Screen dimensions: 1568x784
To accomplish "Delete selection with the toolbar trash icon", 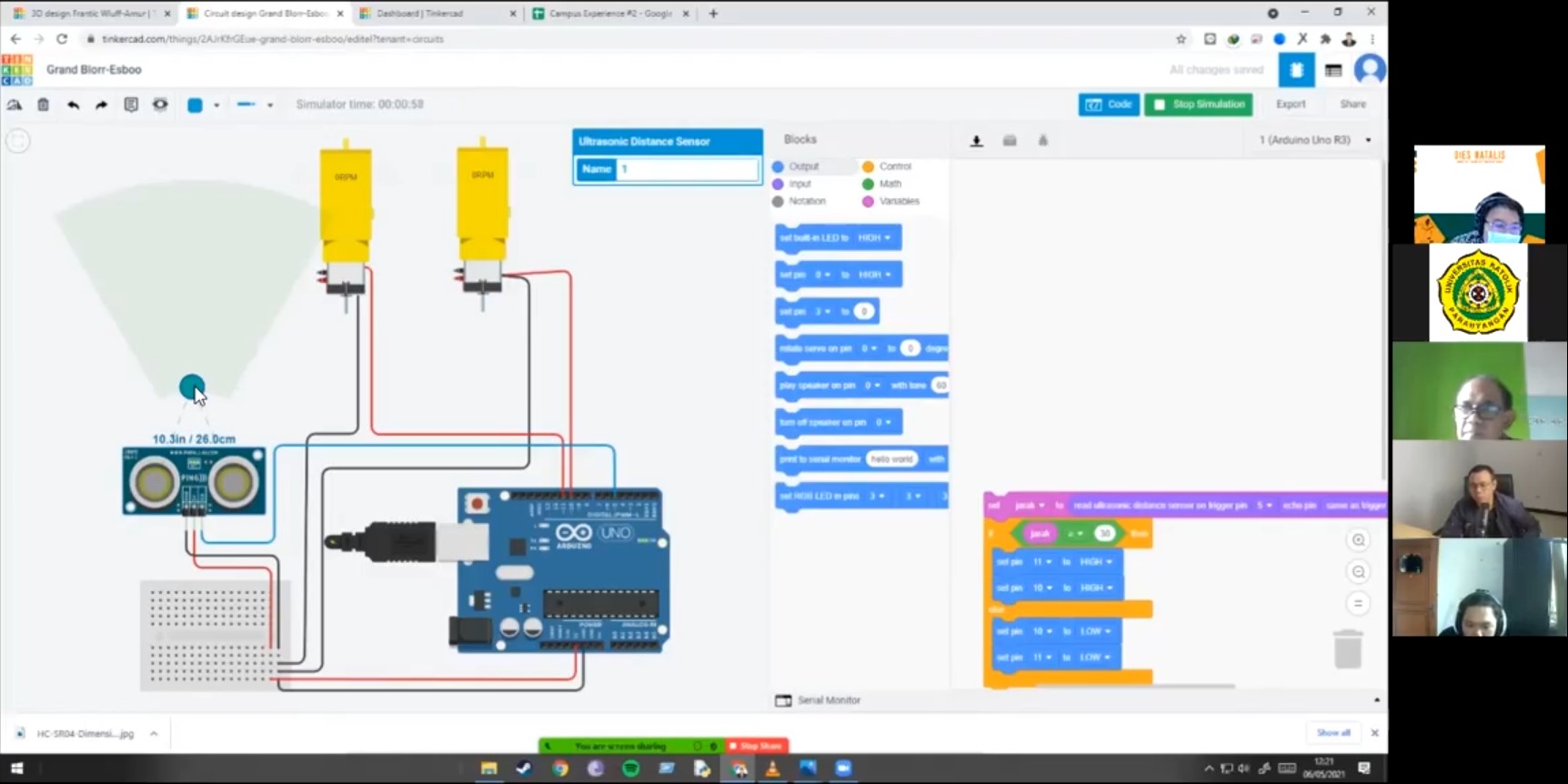I will coord(43,105).
